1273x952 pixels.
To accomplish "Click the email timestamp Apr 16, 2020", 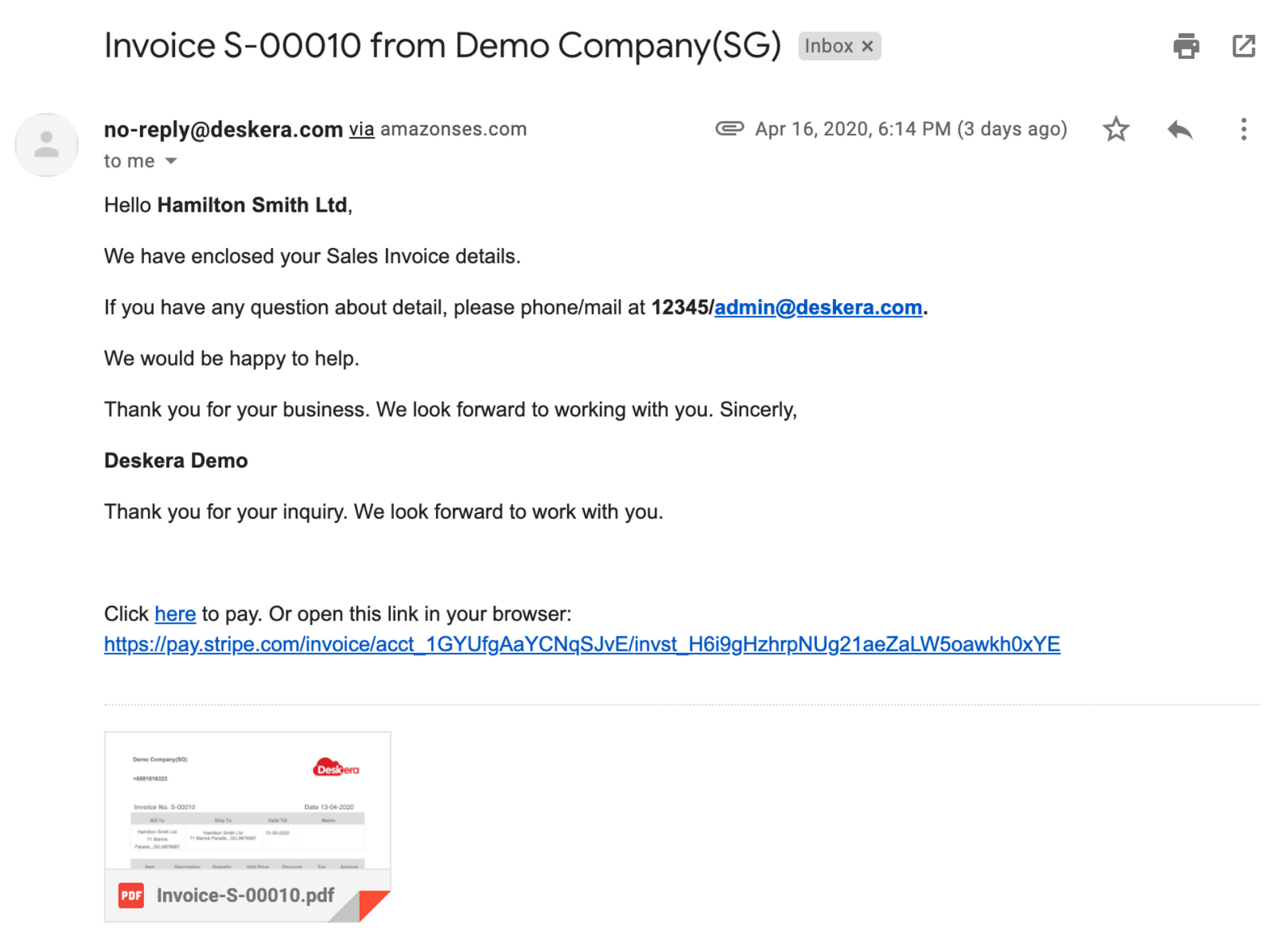I will coord(910,129).
